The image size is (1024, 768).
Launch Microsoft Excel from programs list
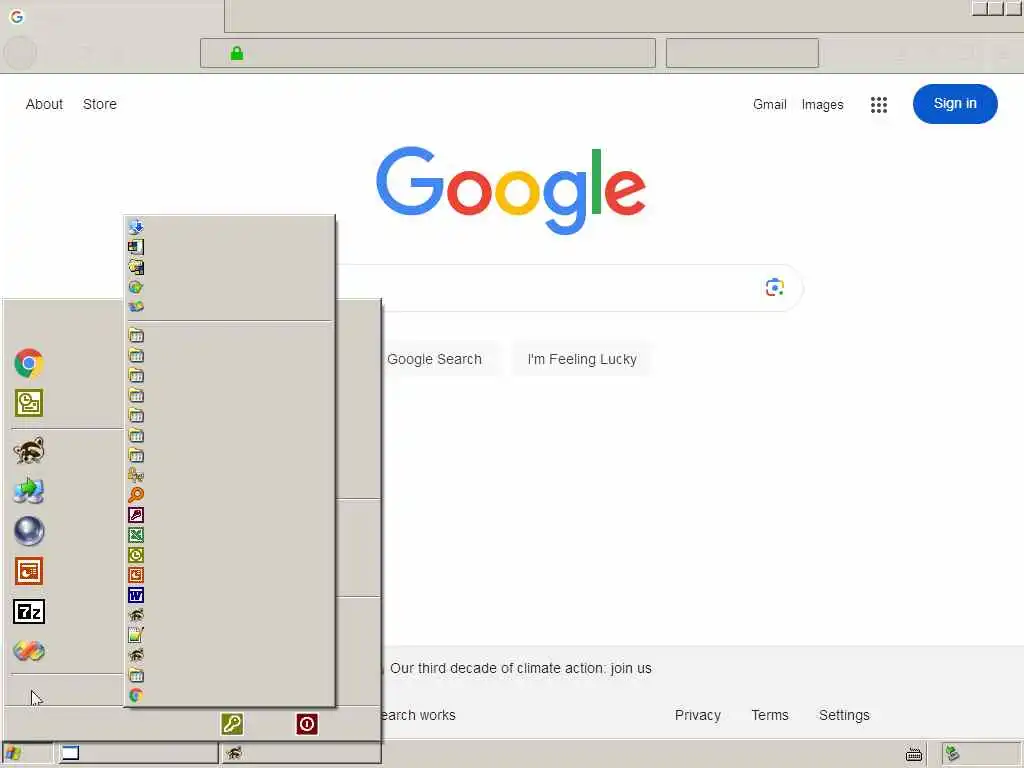point(136,536)
